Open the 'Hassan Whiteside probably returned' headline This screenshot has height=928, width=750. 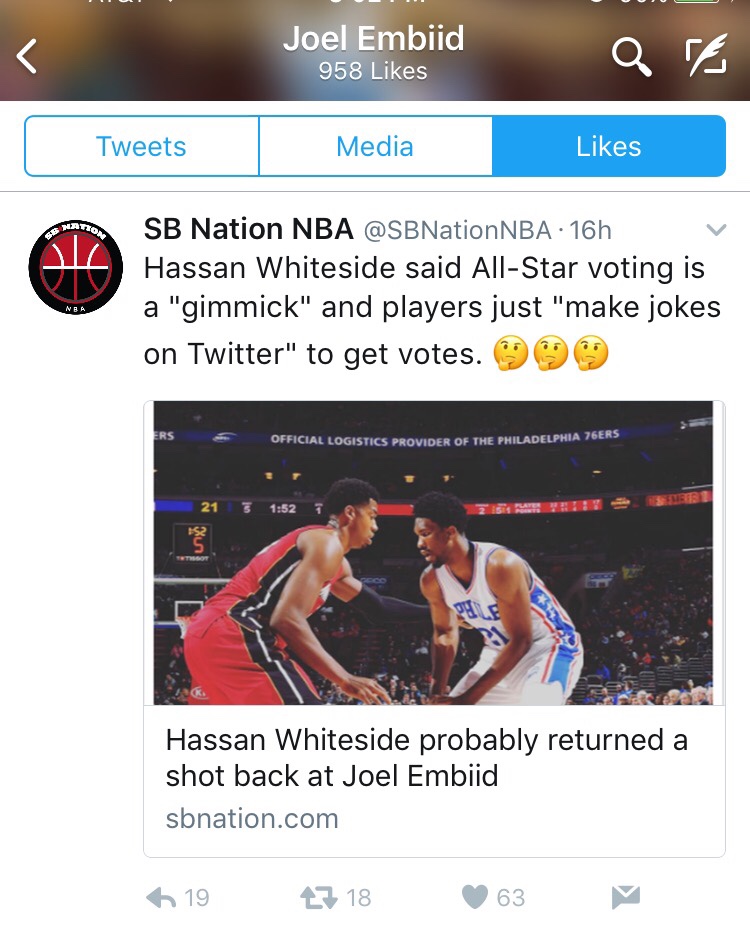click(x=426, y=757)
